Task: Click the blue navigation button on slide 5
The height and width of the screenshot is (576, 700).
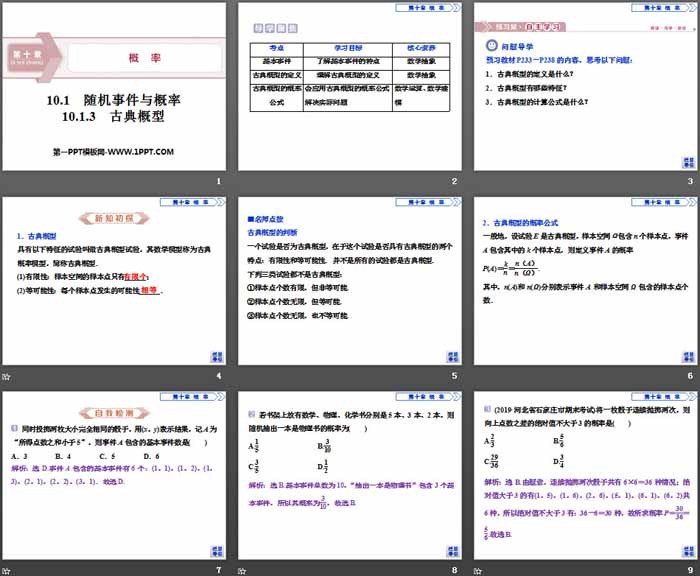Action: 452,356
